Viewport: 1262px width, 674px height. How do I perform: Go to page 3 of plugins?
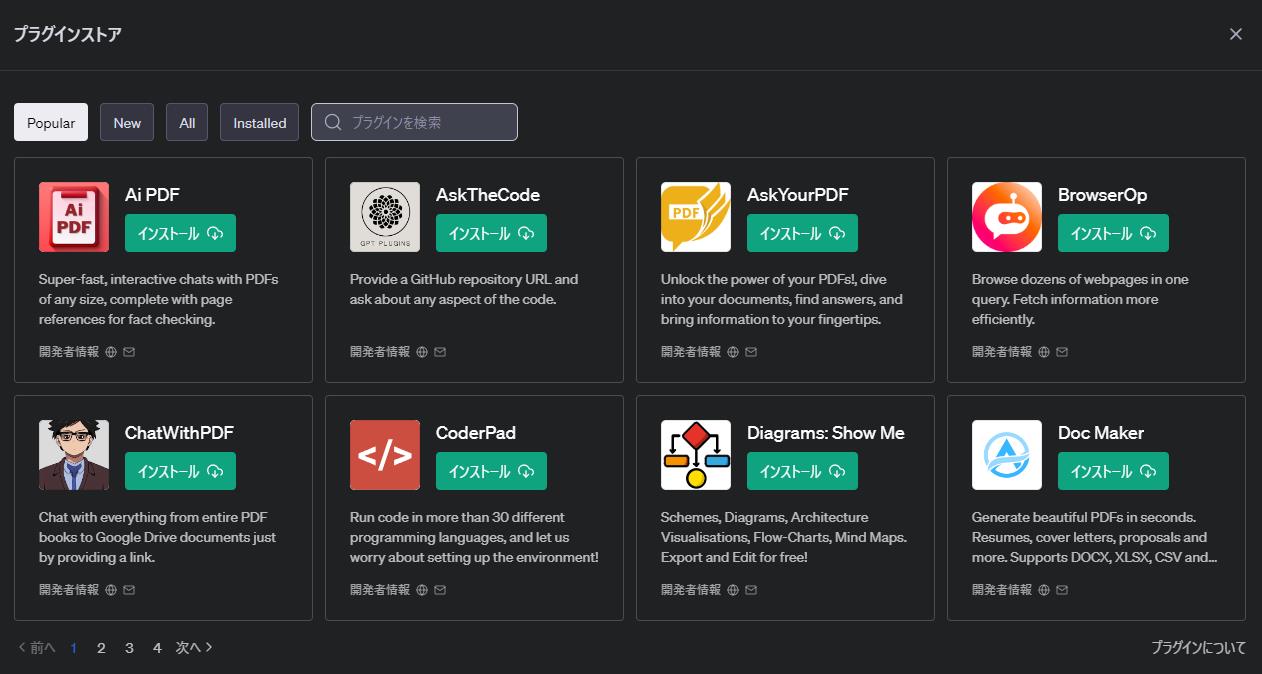pos(129,648)
